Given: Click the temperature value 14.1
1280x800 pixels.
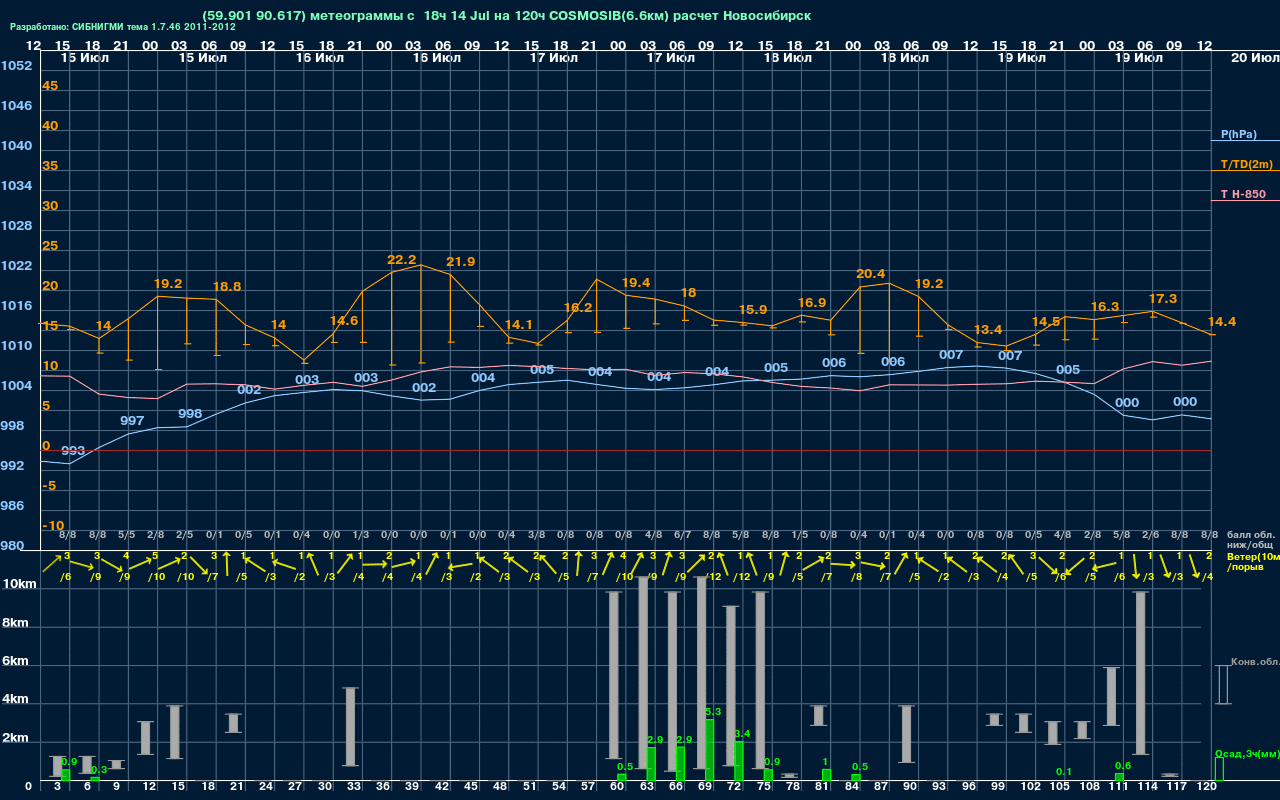Looking at the screenshot, I should coord(519,325).
